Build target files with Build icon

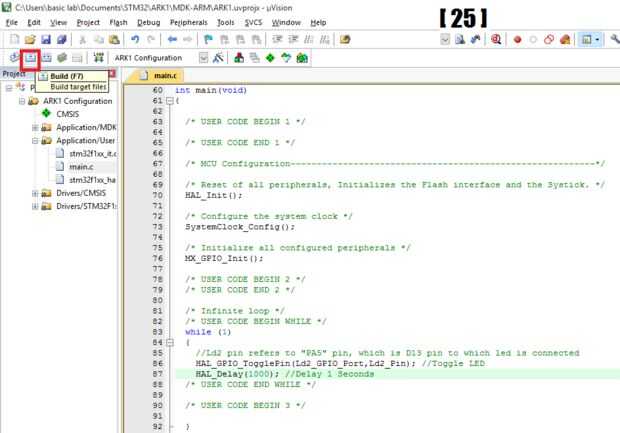click(30, 58)
